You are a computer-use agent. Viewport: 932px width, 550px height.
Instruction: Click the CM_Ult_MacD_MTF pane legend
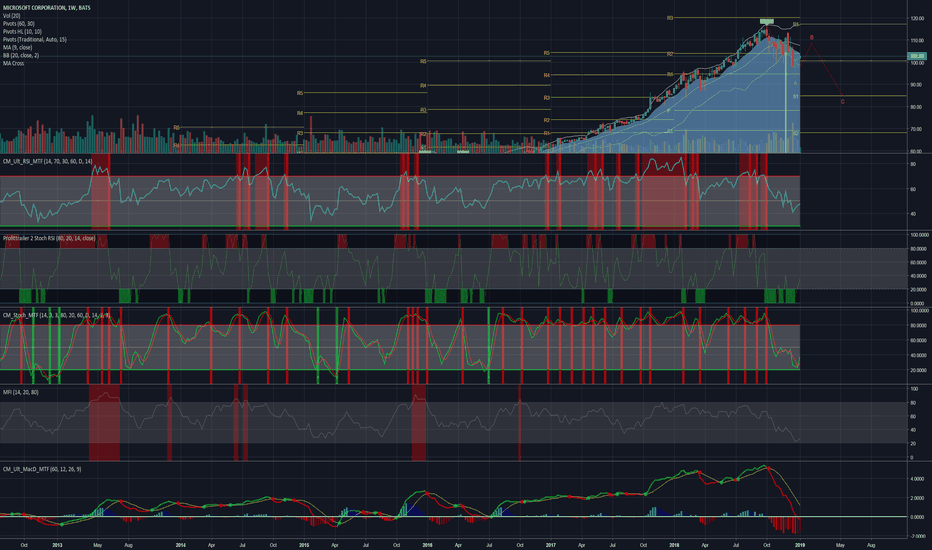42,469
